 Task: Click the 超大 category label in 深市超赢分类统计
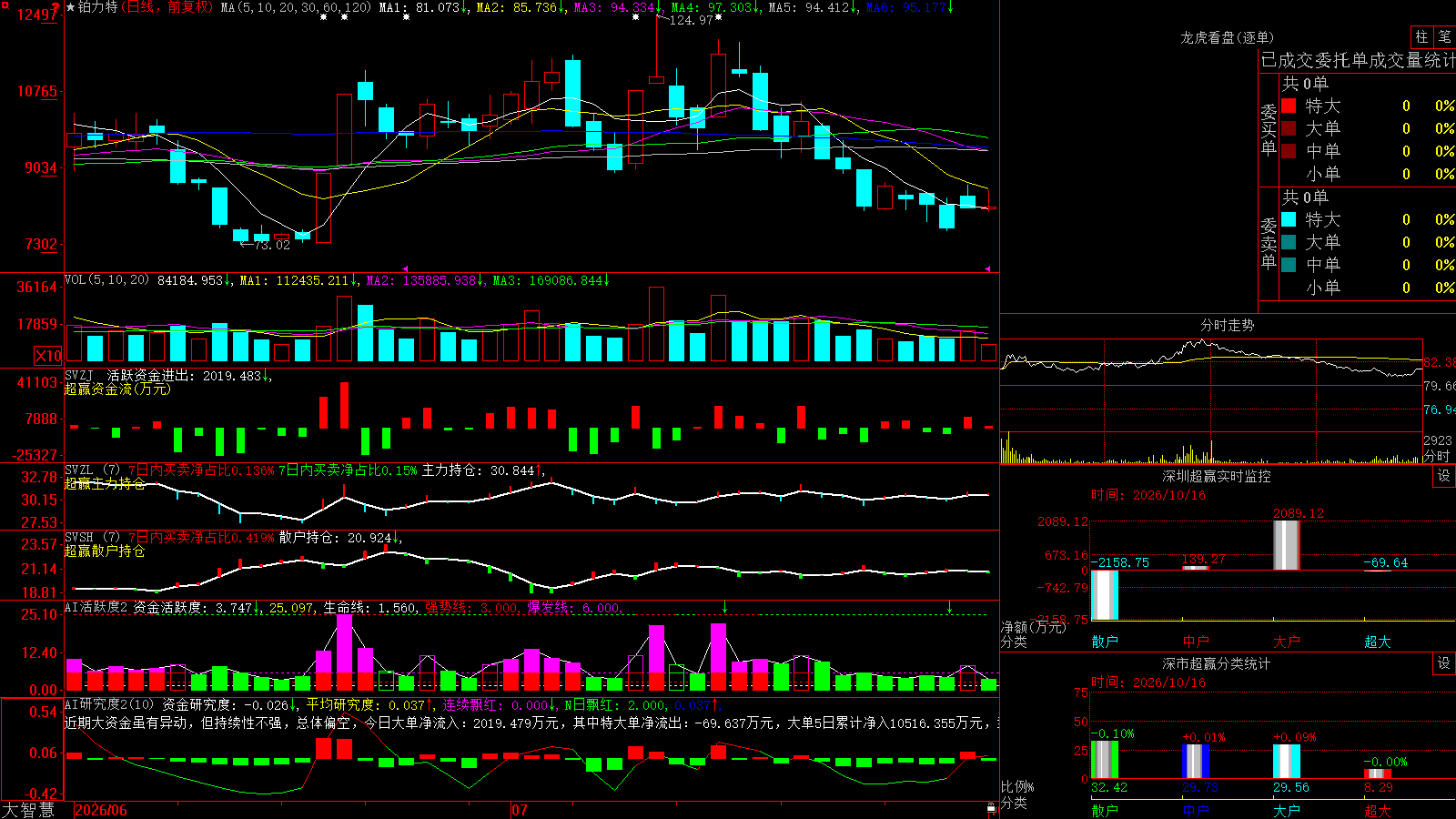(1377, 810)
